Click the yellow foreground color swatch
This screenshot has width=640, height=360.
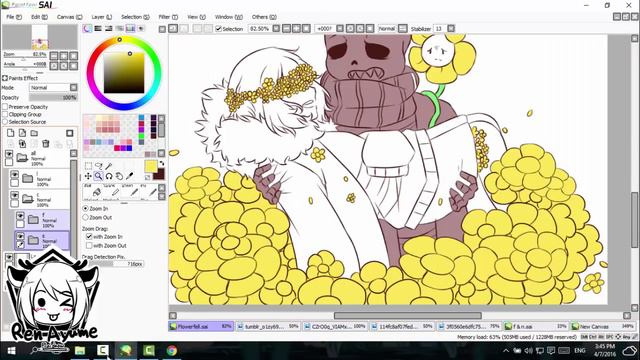pos(150,166)
